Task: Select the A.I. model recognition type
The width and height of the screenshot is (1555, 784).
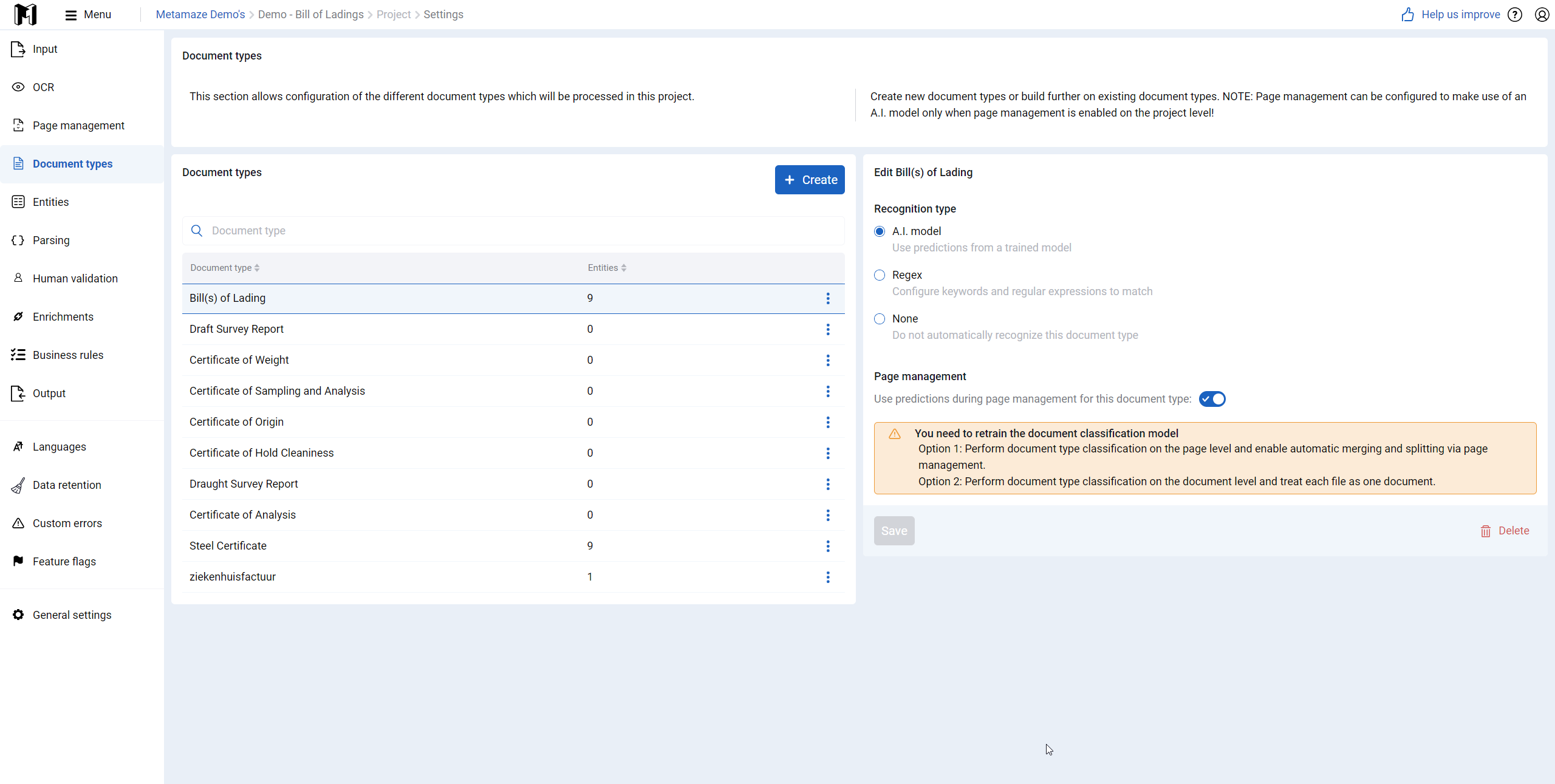Action: tap(880, 231)
